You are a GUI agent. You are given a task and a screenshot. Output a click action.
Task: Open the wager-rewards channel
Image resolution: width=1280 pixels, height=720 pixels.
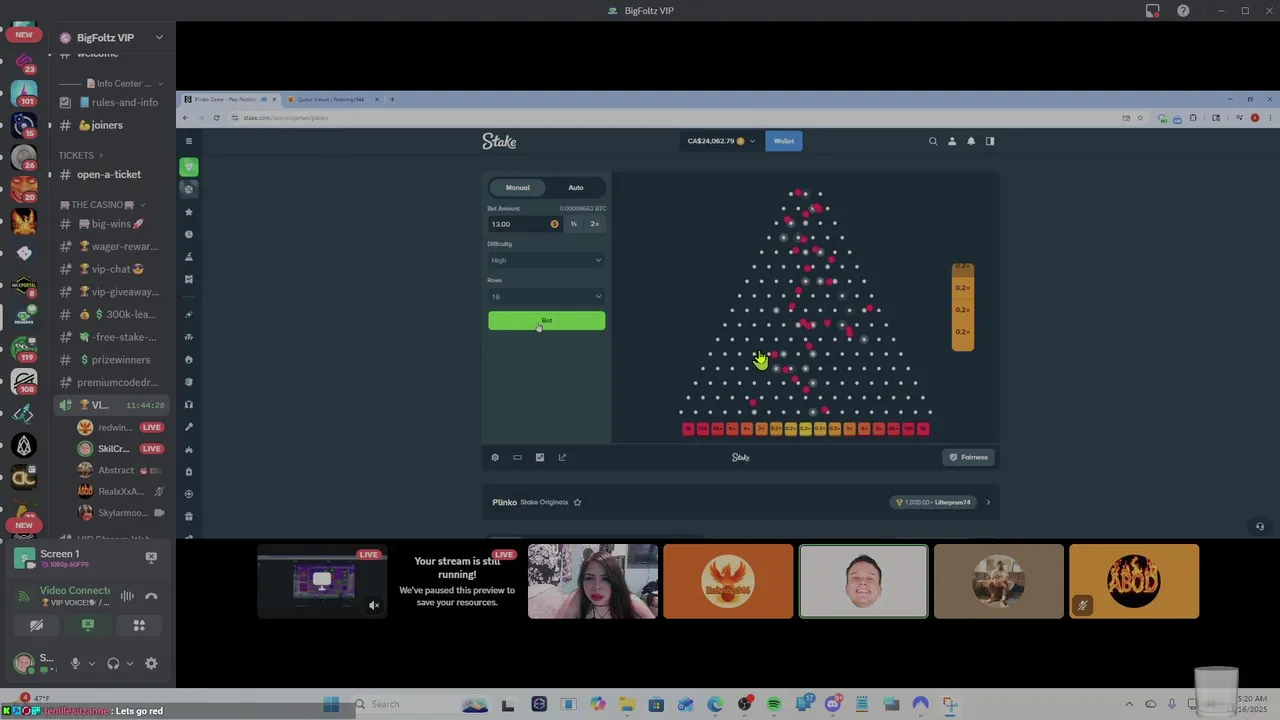click(110, 246)
